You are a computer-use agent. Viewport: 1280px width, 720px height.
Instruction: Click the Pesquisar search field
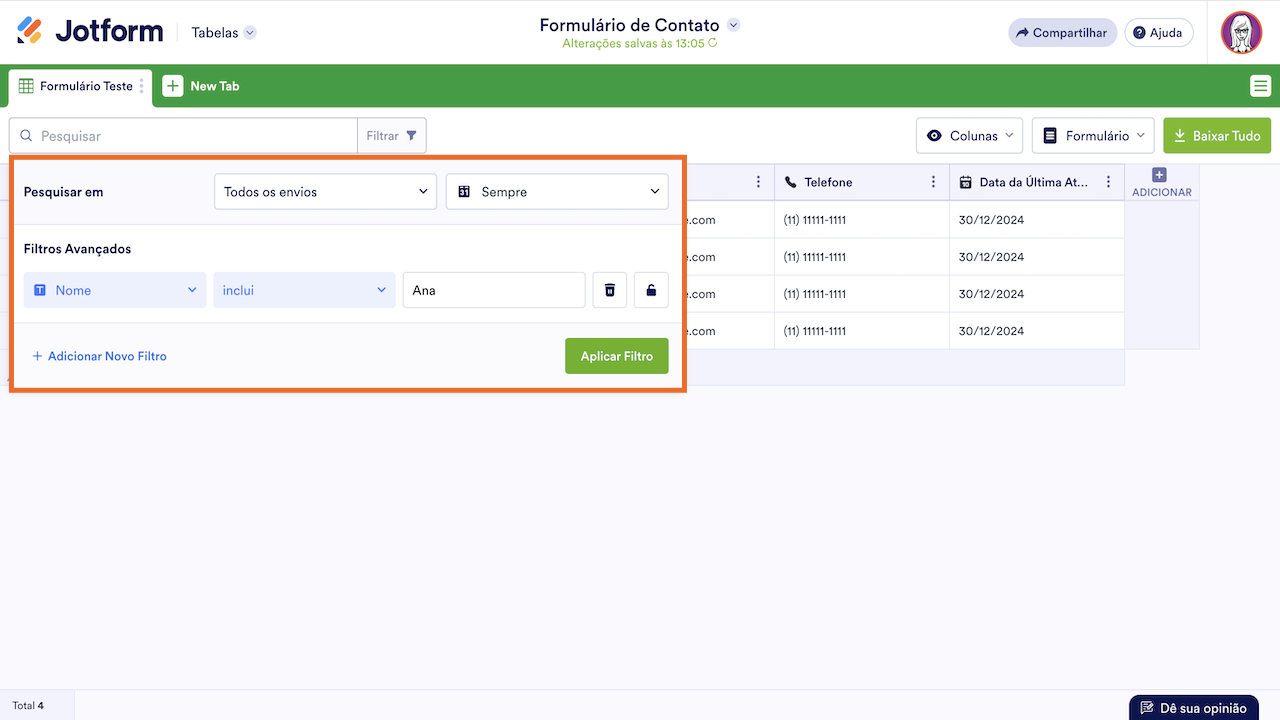[x=190, y=136]
